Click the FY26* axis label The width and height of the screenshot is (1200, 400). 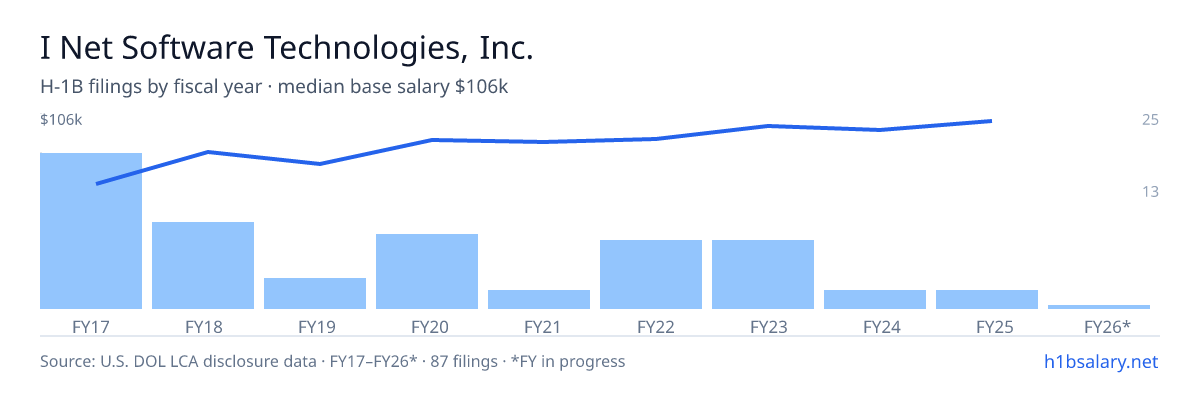pos(1107,326)
